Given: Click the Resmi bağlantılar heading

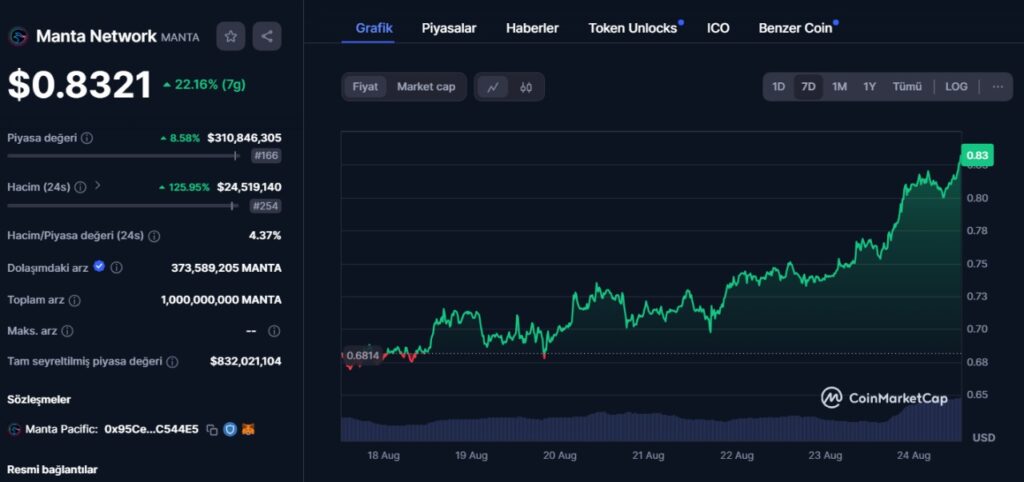Looking at the screenshot, I should [52, 469].
